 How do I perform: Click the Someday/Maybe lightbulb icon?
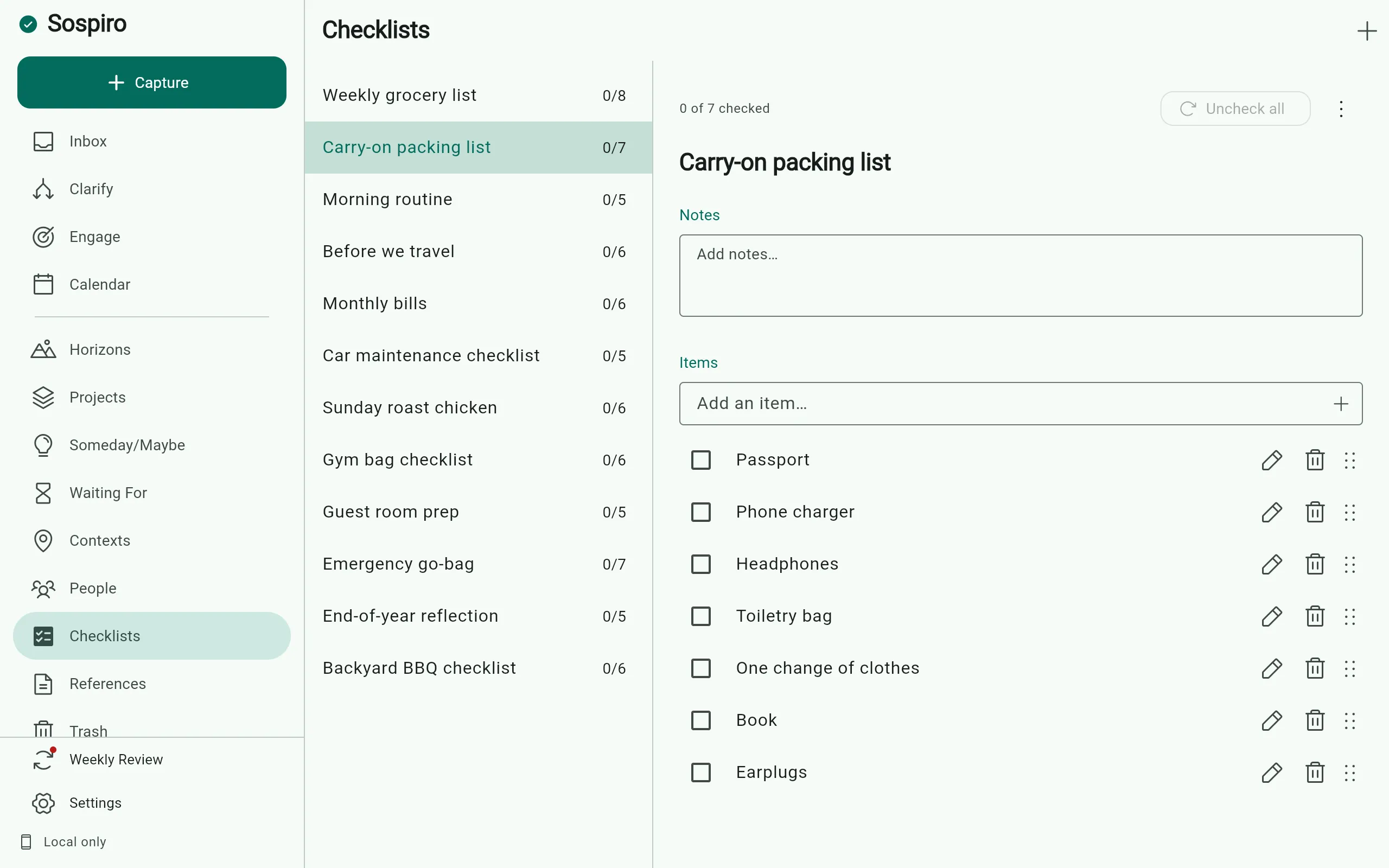pyautogui.click(x=43, y=445)
